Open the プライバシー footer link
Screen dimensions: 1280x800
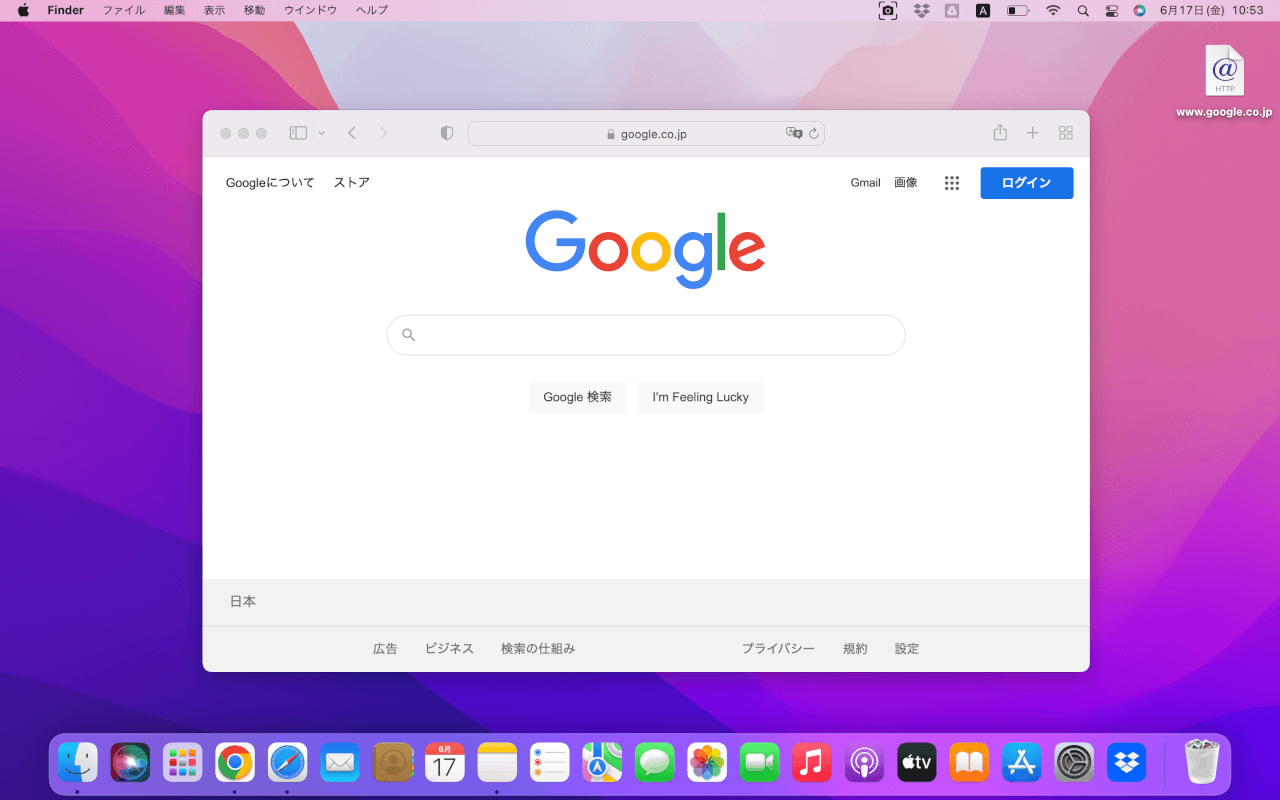778,649
